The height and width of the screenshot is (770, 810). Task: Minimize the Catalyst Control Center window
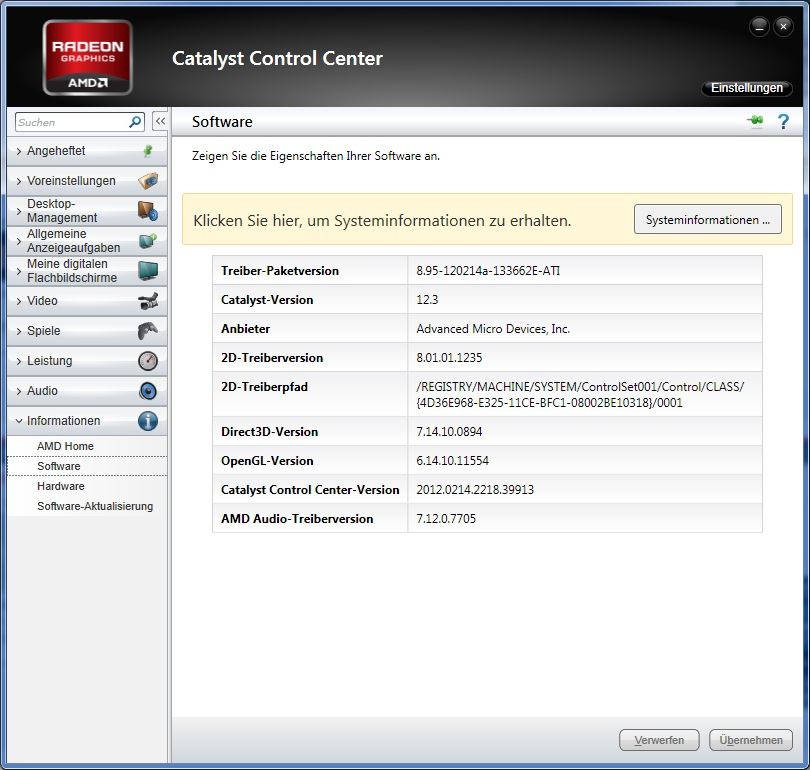[x=759, y=26]
